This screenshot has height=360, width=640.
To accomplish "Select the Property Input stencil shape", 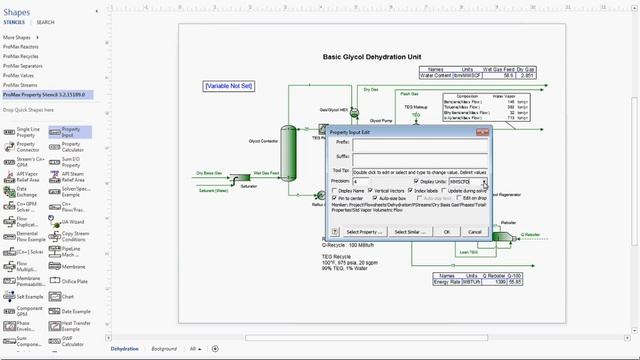I will [x=69, y=132].
